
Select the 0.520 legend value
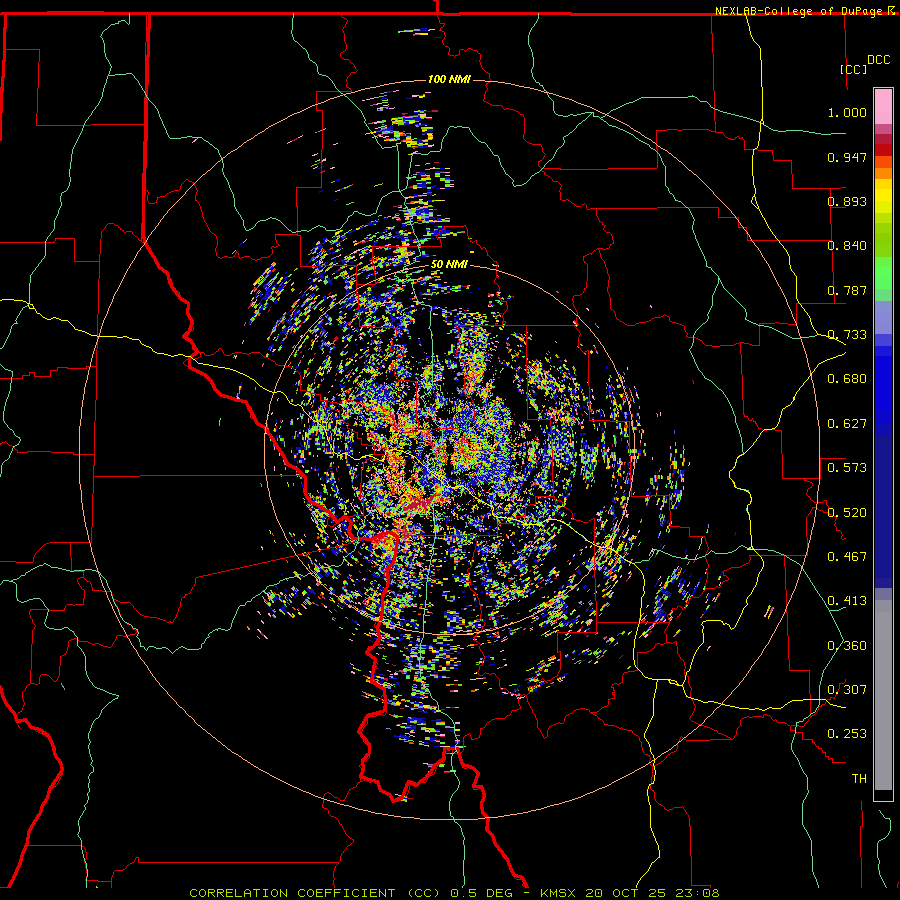tap(847, 513)
